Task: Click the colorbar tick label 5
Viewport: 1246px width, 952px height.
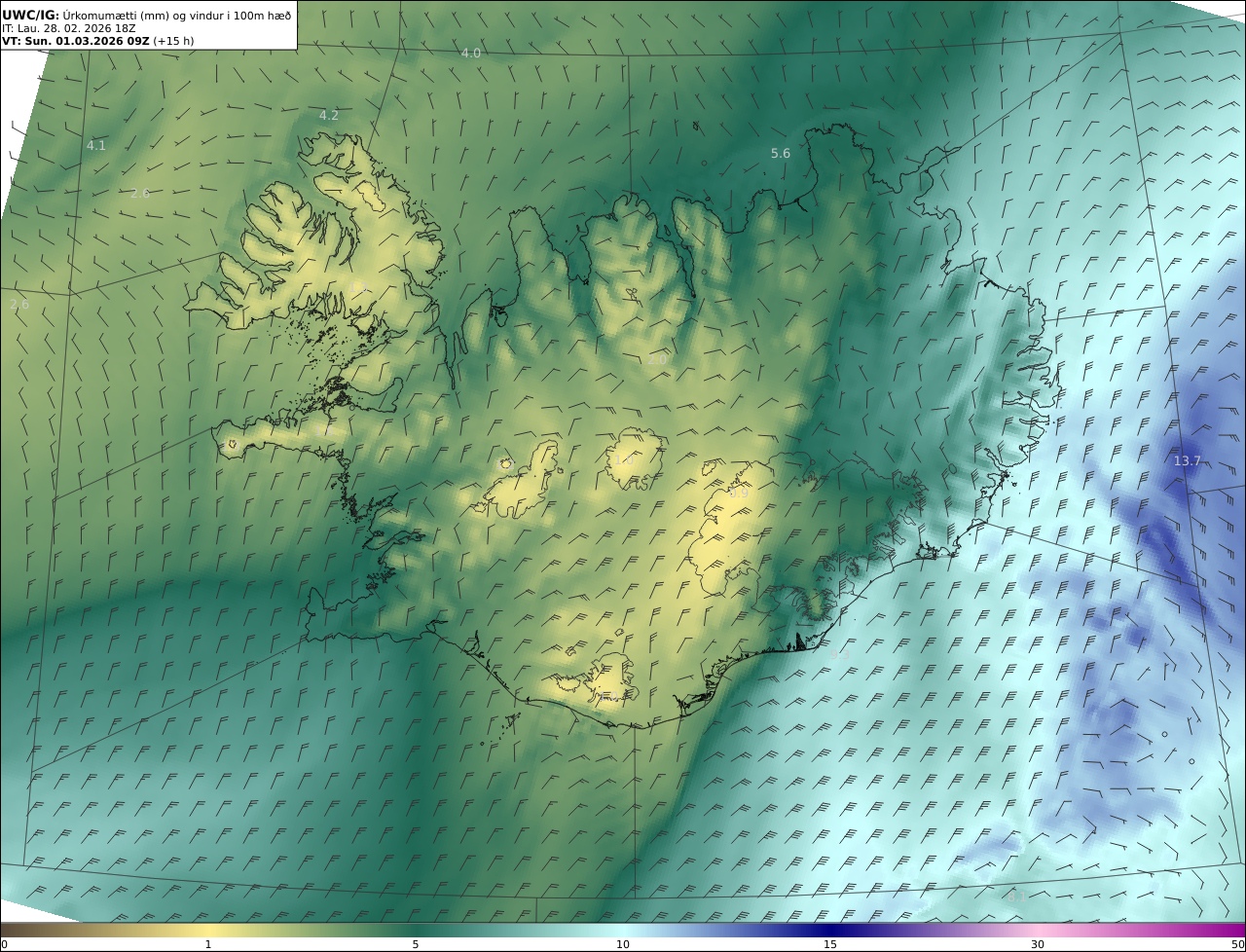Action: [416, 944]
